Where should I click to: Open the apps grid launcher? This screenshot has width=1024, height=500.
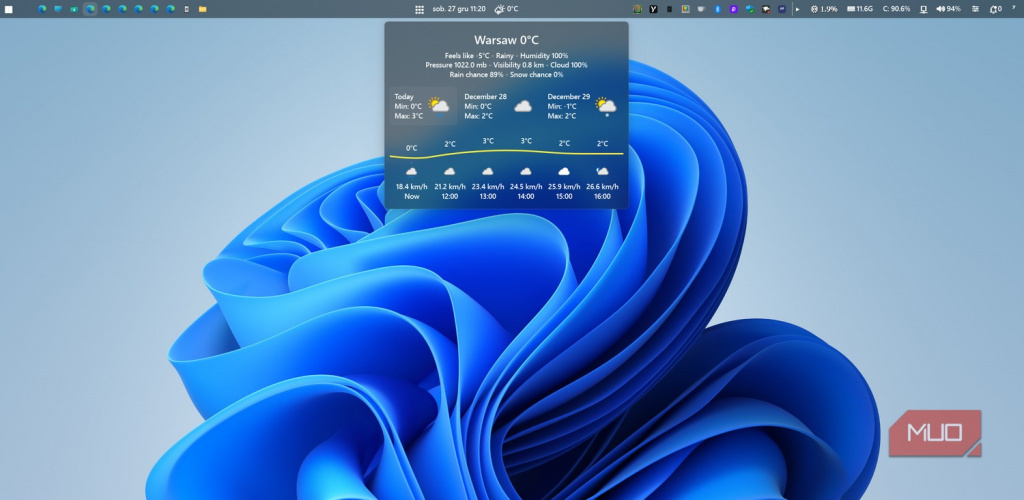coord(420,9)
